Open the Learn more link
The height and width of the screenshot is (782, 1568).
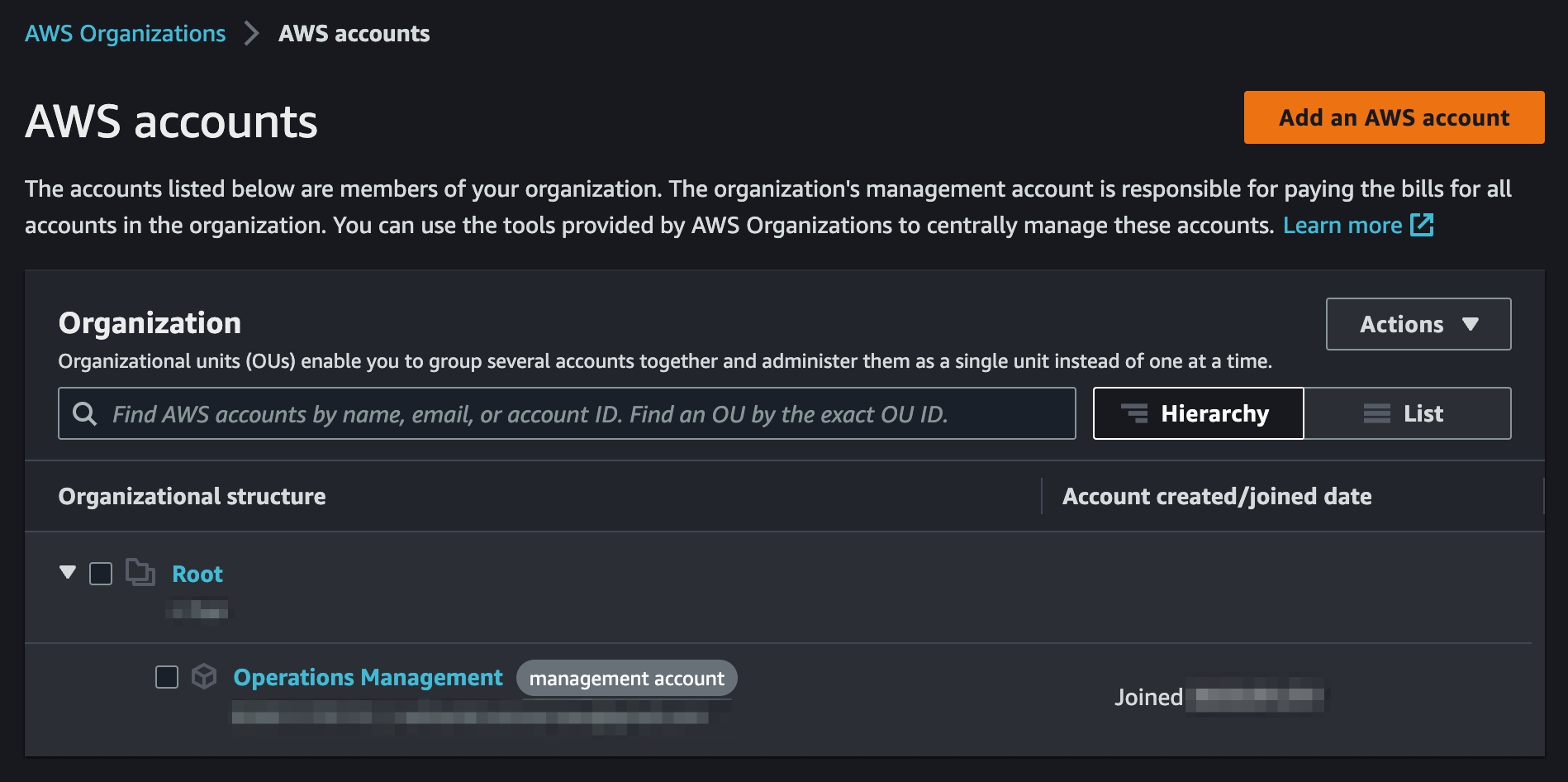click(1342, 225)
